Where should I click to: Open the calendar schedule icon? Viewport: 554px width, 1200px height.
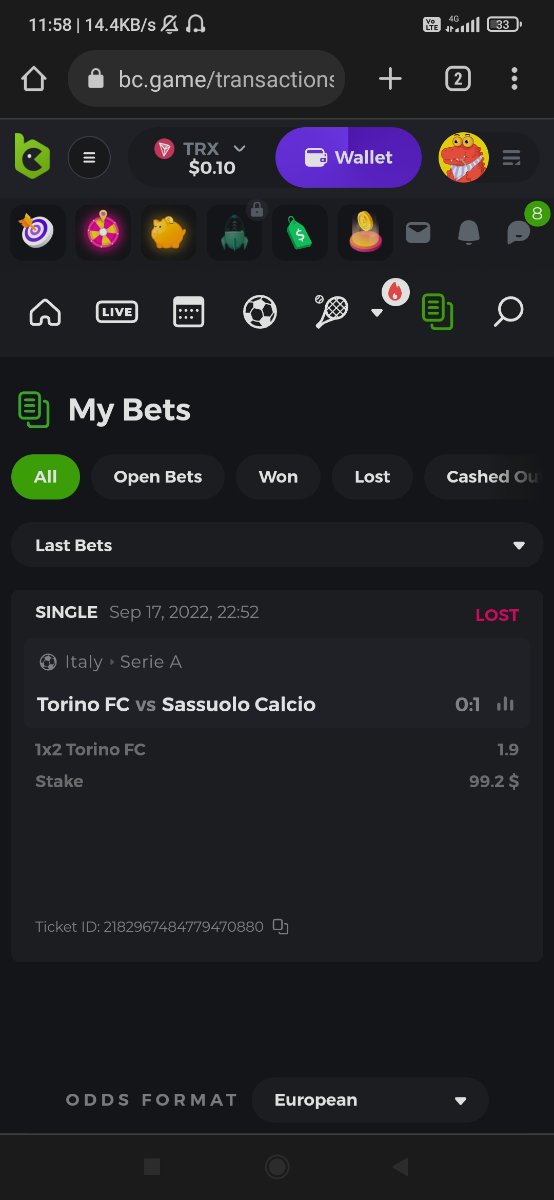188,312
